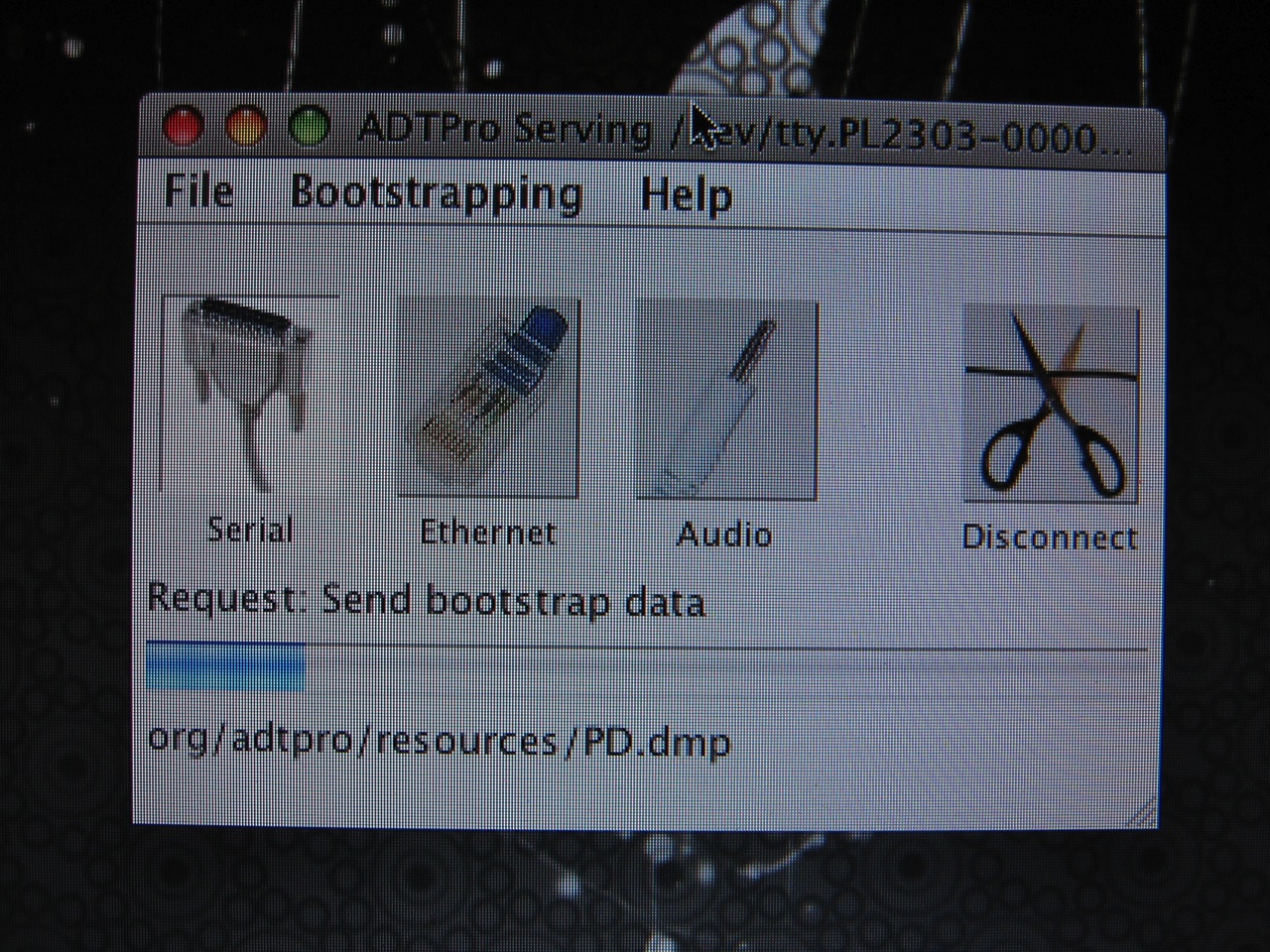Image resolution: width=1270 pixels, height=952 pixels.
Task: Select the Ethernet connection icon
Action: 489,398
